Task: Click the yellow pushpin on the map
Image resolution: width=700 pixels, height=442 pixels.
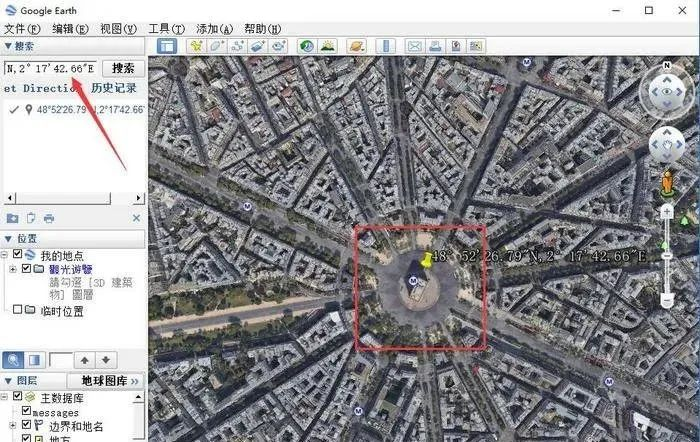Action: point(426,260)
